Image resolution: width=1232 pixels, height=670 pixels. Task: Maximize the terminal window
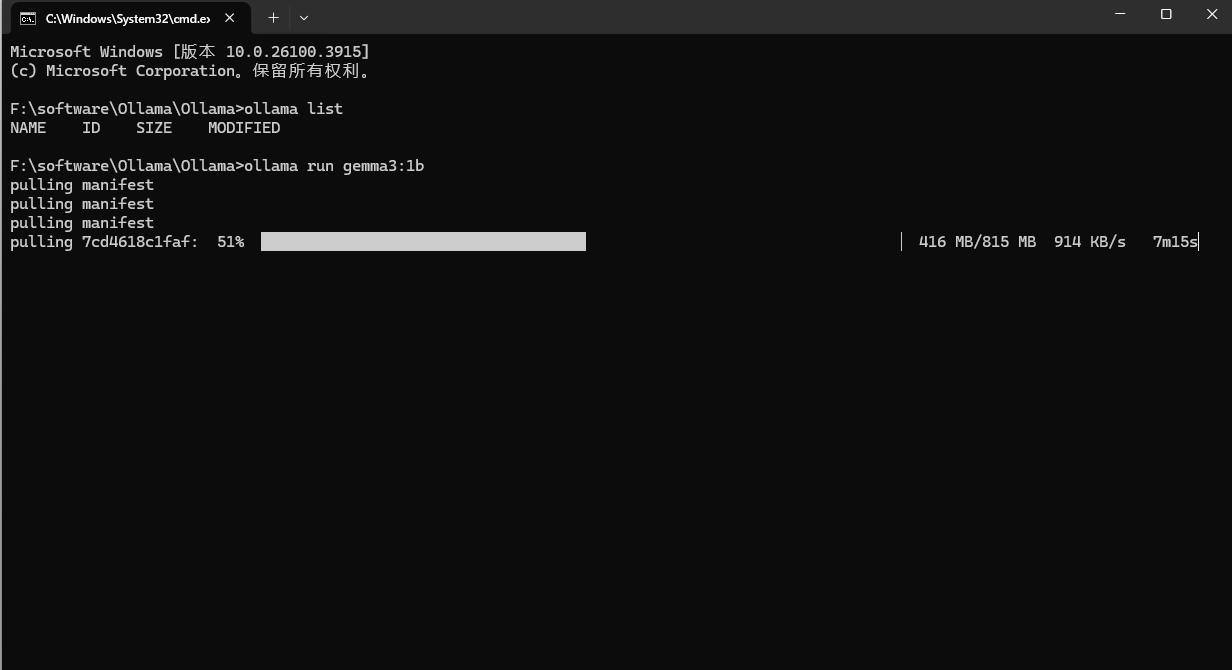coord(1166,14)
